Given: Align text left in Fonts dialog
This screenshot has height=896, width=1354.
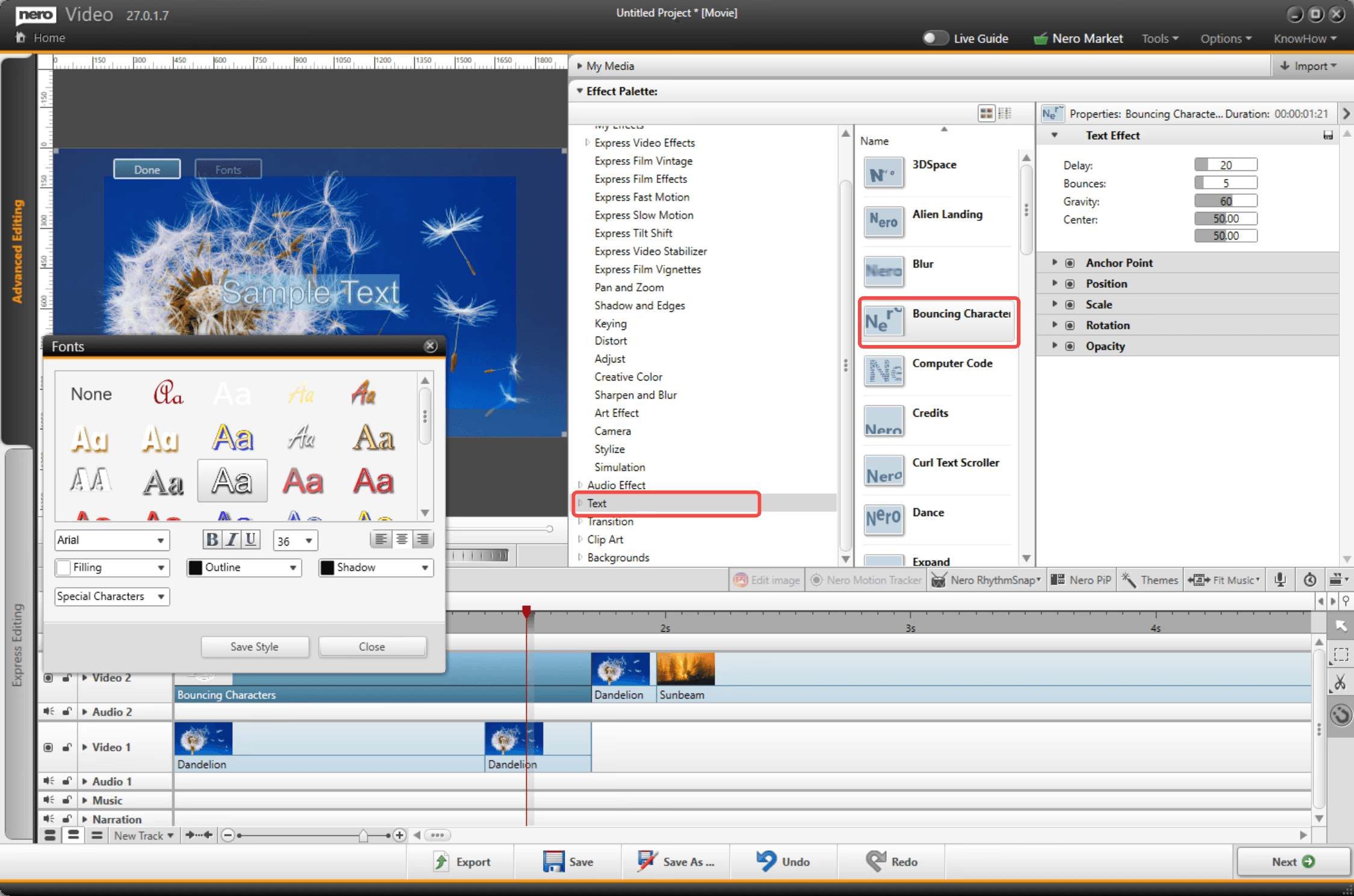Looking at the screenshot, I should (380, 539).
